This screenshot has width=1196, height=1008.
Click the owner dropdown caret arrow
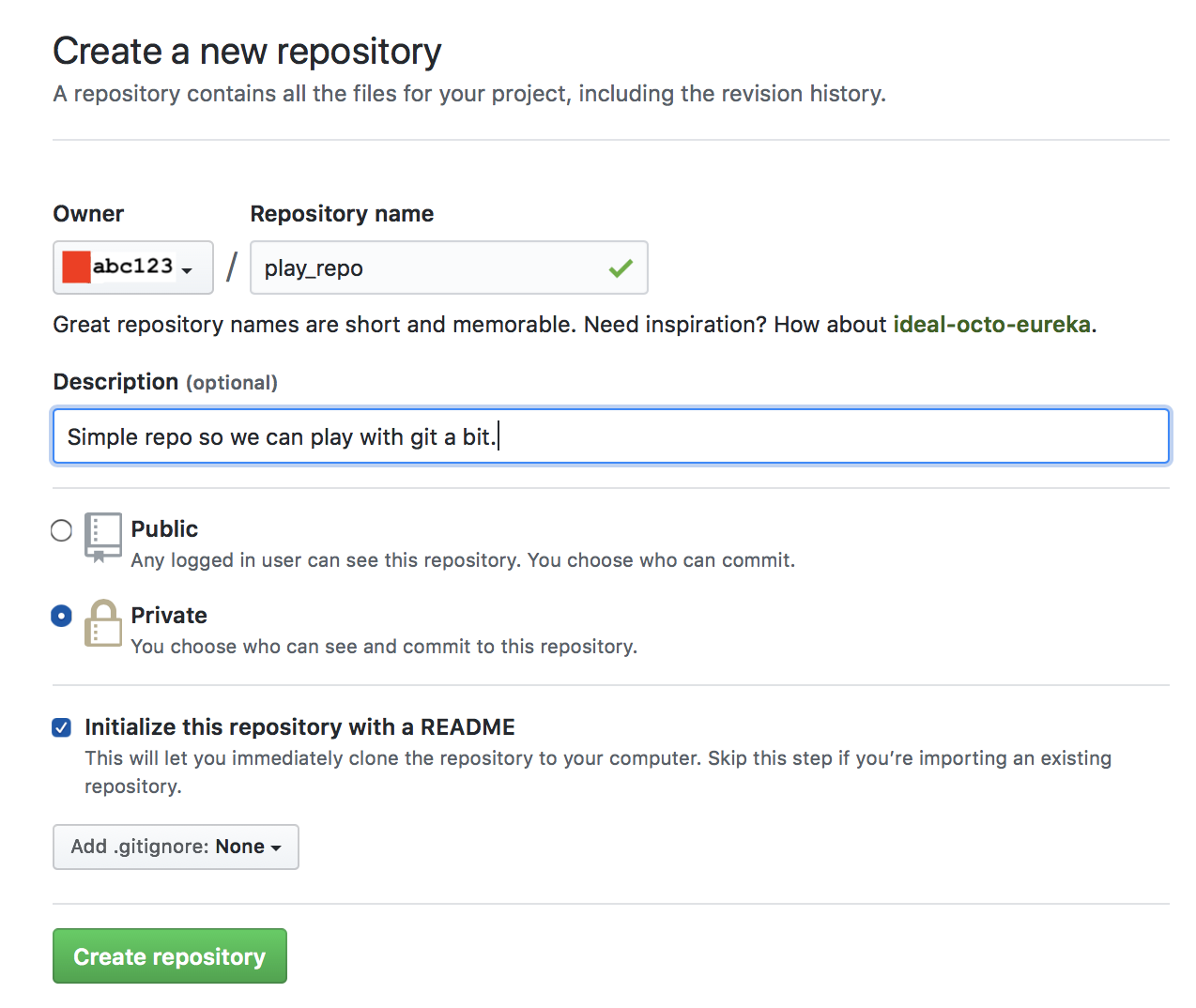coord(188,270)
